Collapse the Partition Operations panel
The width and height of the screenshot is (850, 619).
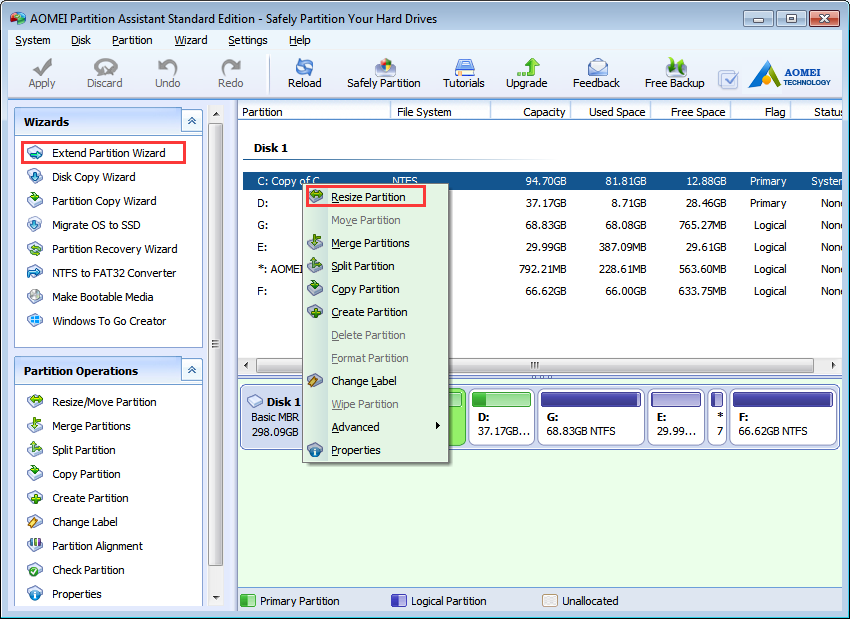(x=192, y=370)
